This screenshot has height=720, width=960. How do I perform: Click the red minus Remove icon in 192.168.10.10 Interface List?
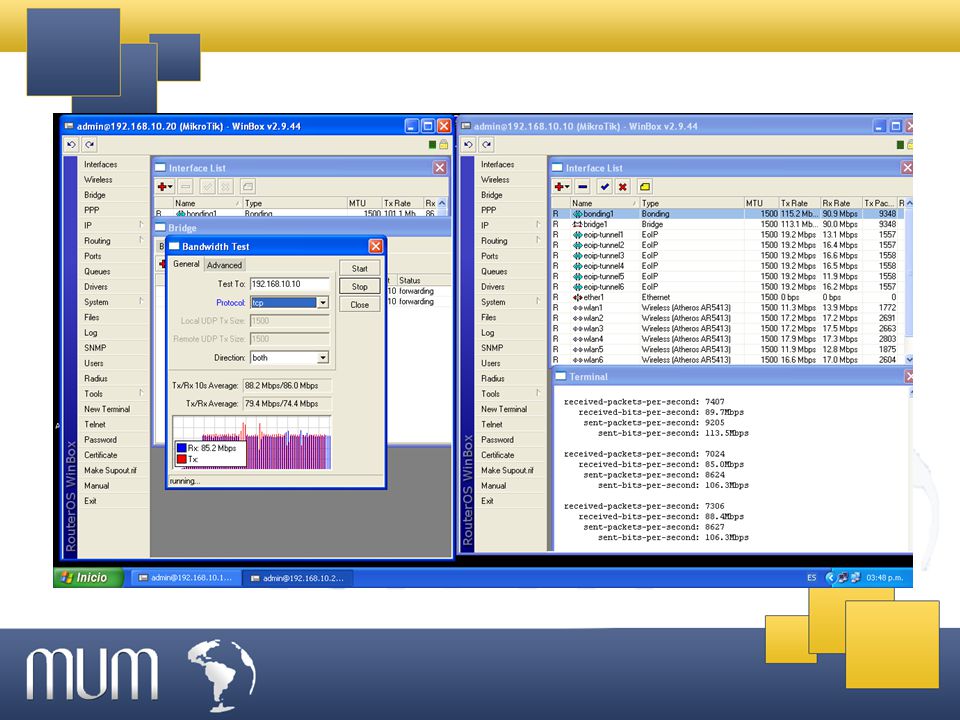point(582,187)
